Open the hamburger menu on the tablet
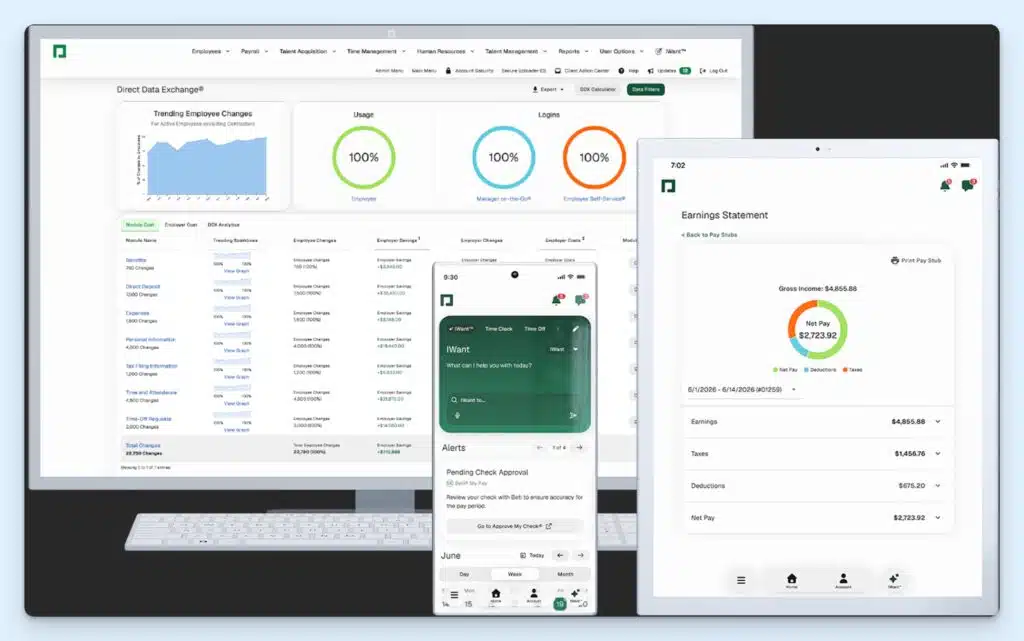The image size is (1024, 641). 741,580
